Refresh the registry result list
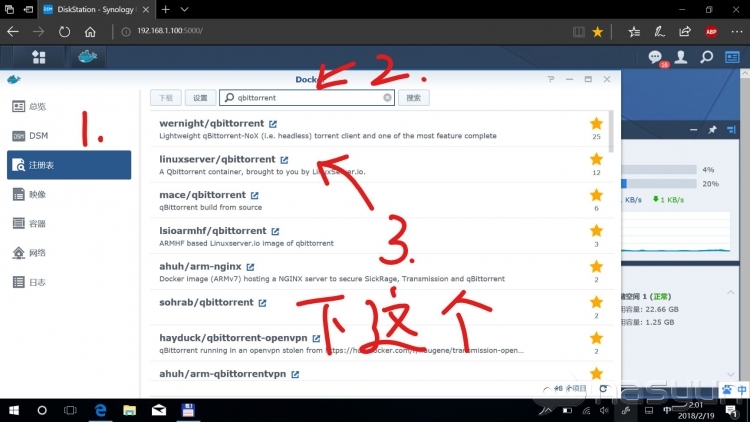 [x=603, y=389]
